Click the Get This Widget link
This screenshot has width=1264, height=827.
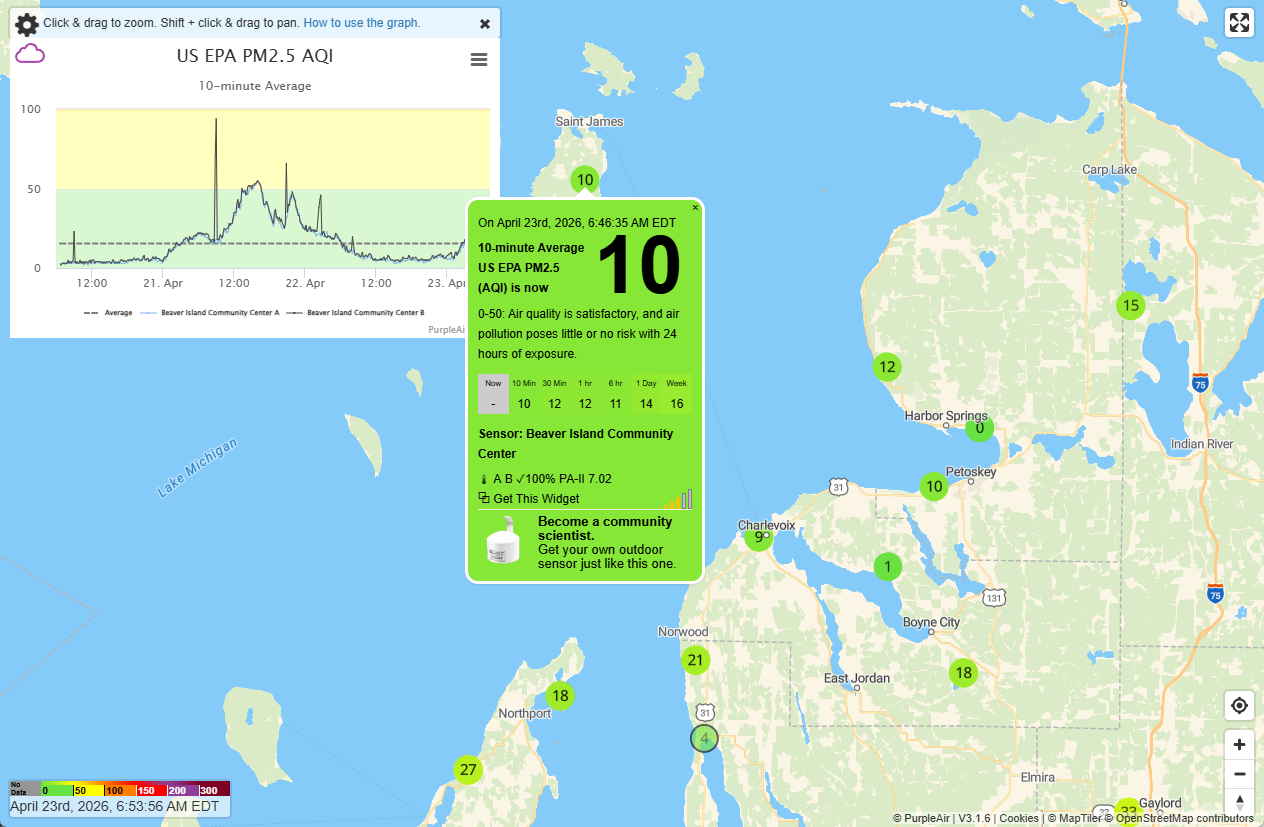coord(535,499)
